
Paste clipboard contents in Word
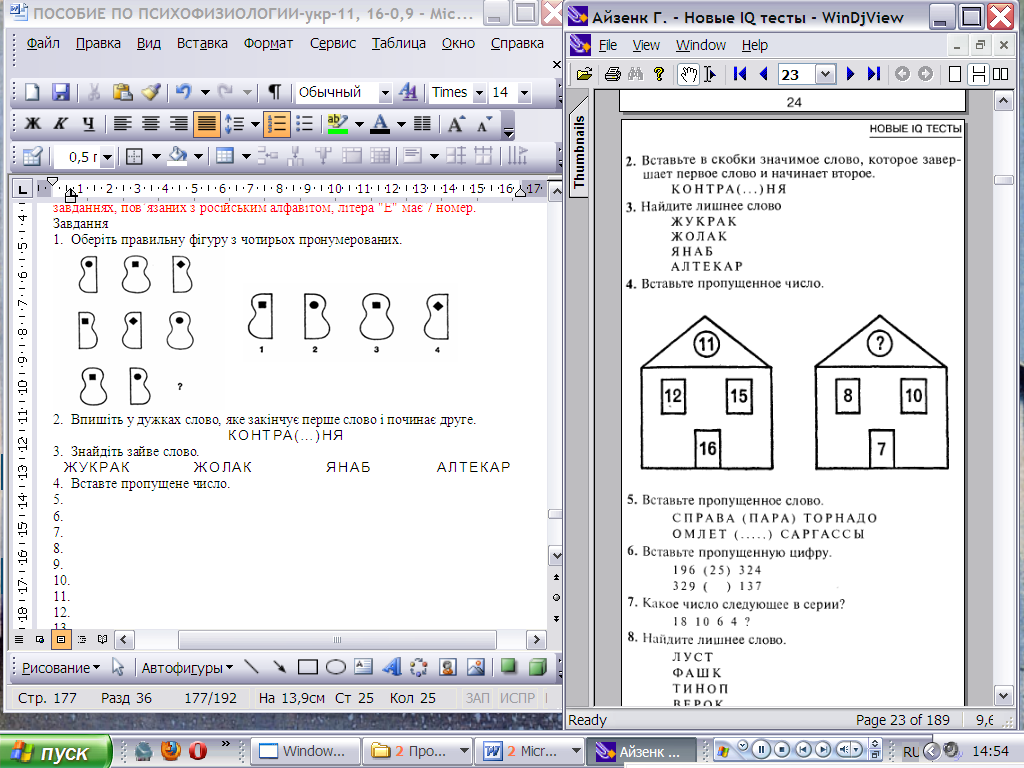pos(122,92)
